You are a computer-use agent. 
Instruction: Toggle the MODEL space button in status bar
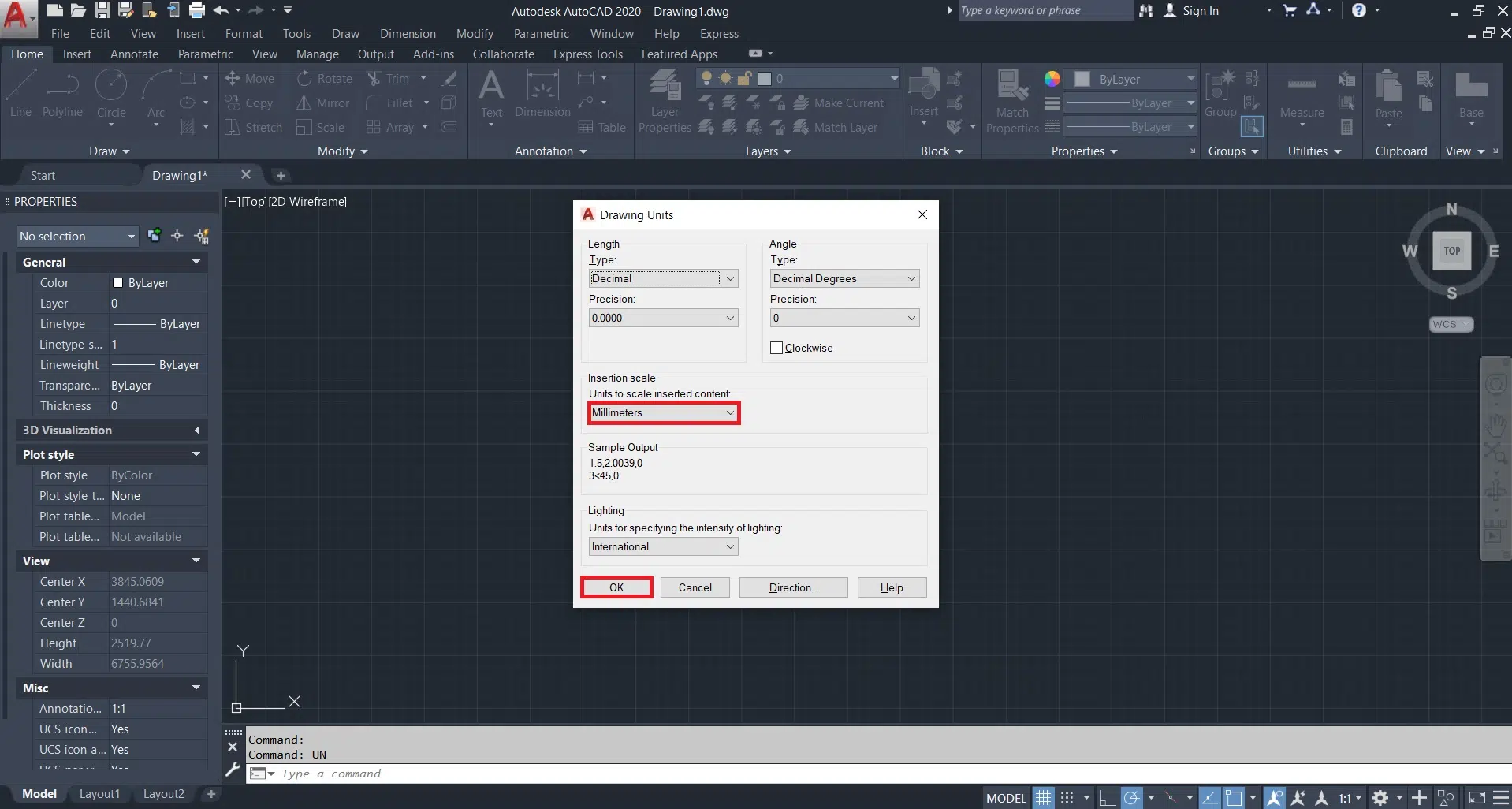[1006, 798]
